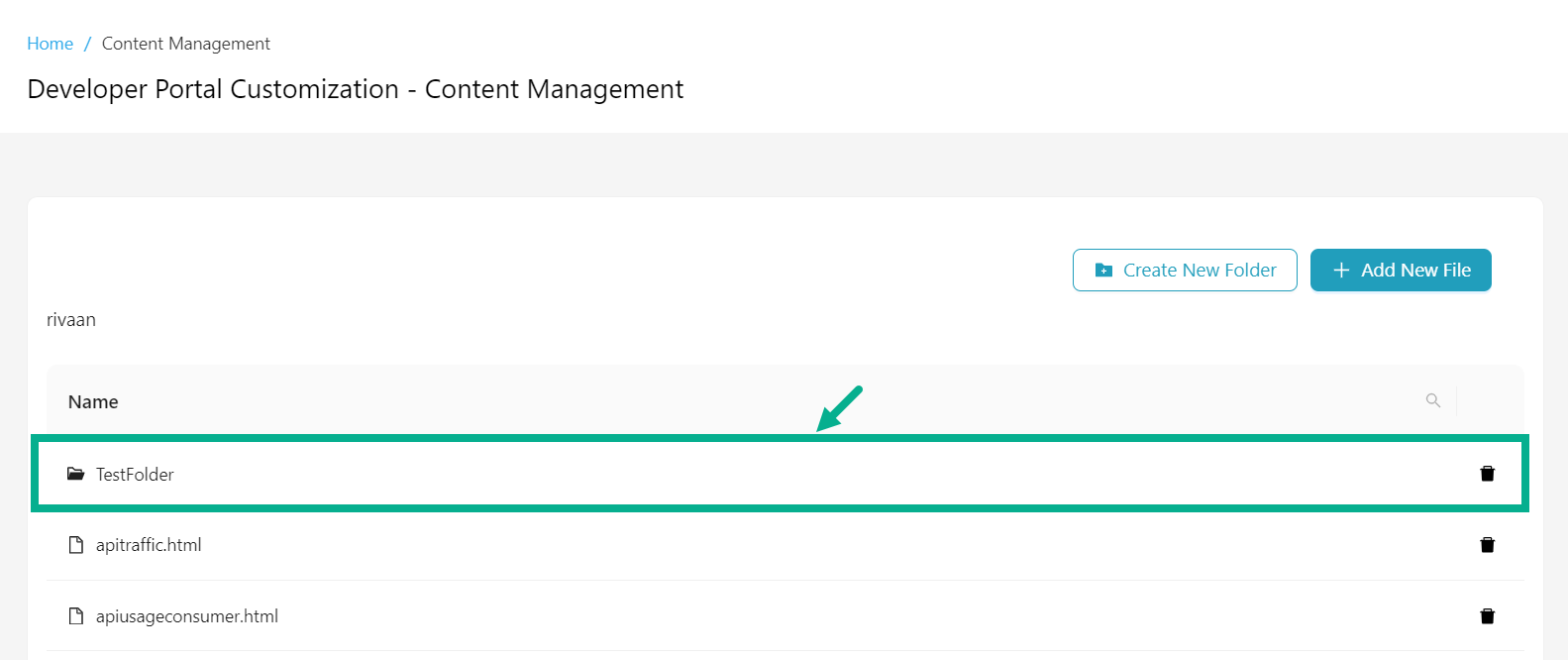This screenshot has height=660, width=1568.
Task: Open the apiusageconsumer.html file entry
Action: click(x=187, y=615)
